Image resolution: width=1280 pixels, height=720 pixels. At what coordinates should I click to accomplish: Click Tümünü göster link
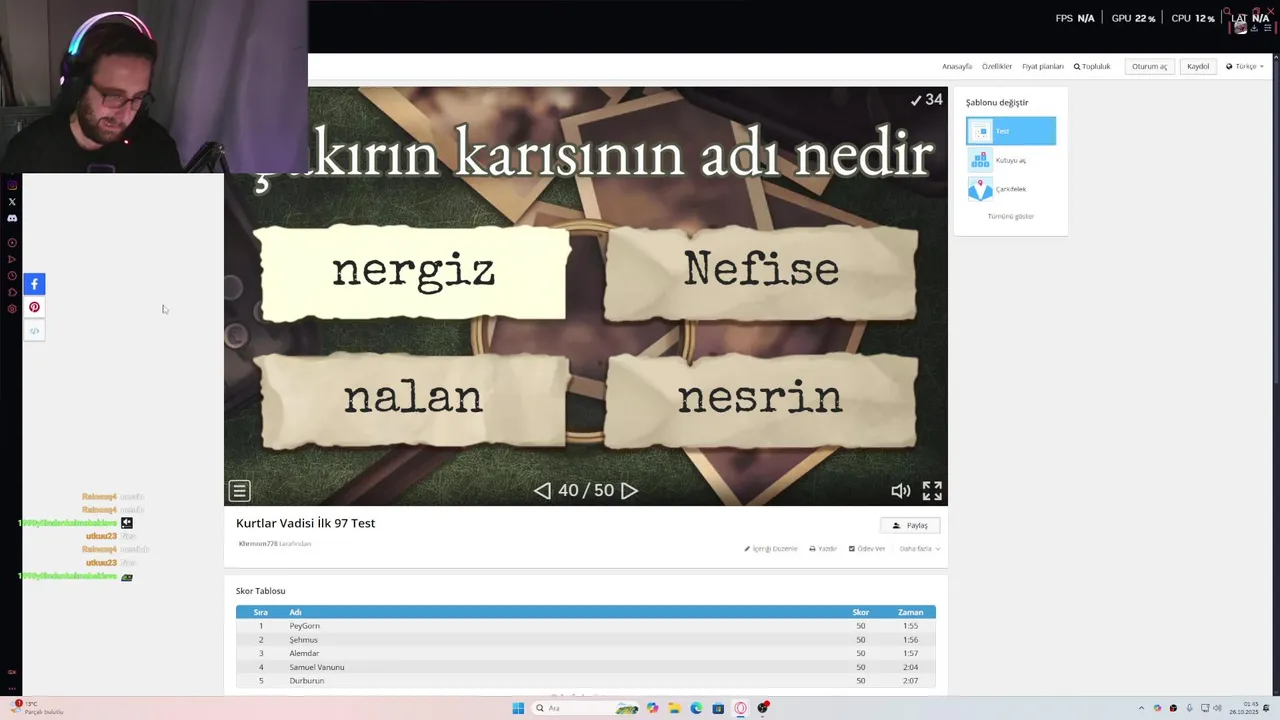coord(1011,216)
